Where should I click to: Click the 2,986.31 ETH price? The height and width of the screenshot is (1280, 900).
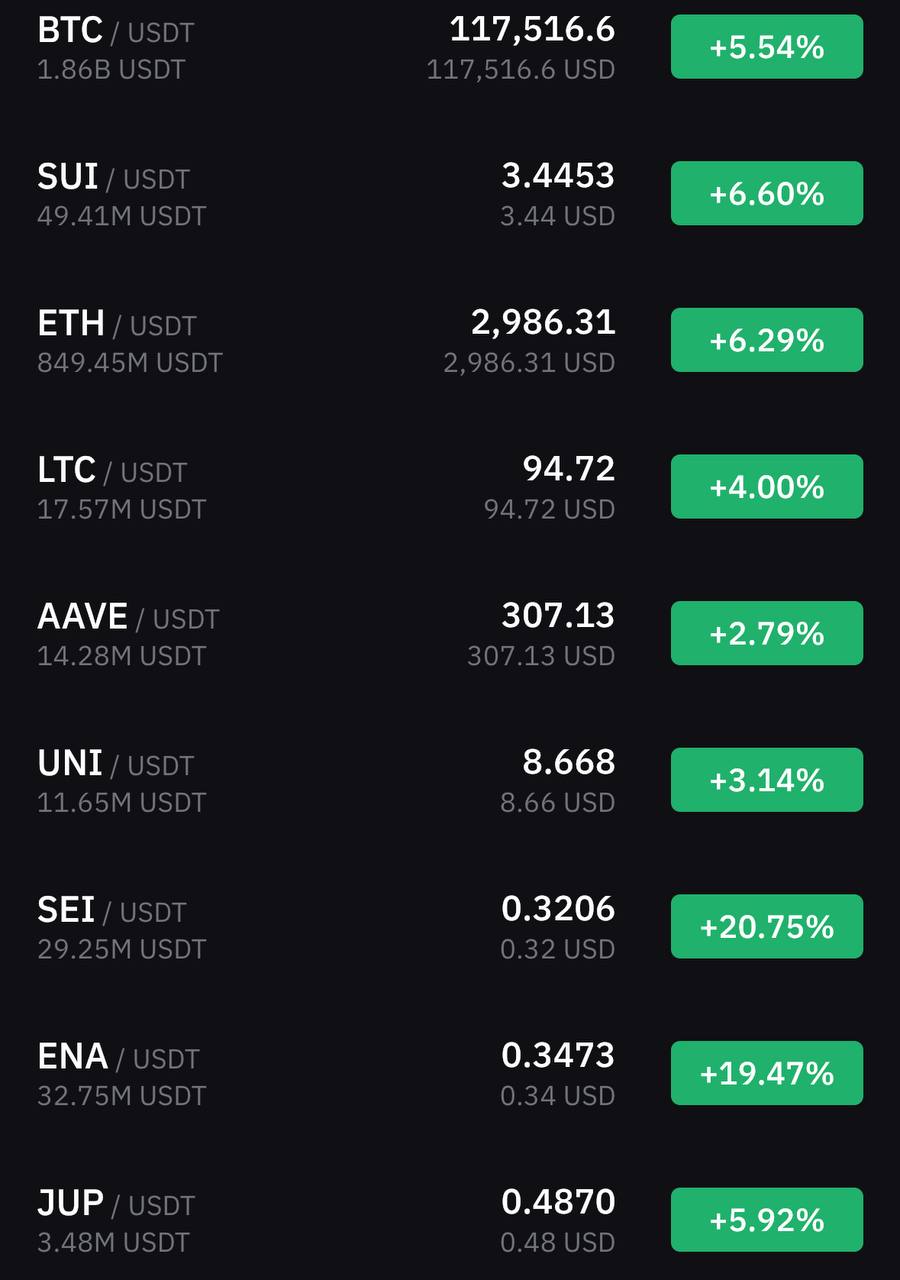(543, 322)
